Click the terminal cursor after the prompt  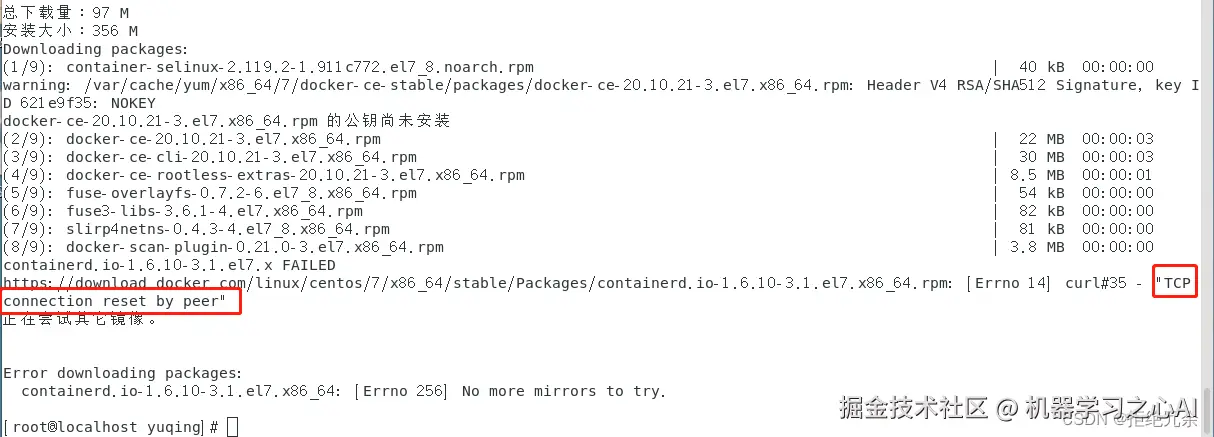233,427
